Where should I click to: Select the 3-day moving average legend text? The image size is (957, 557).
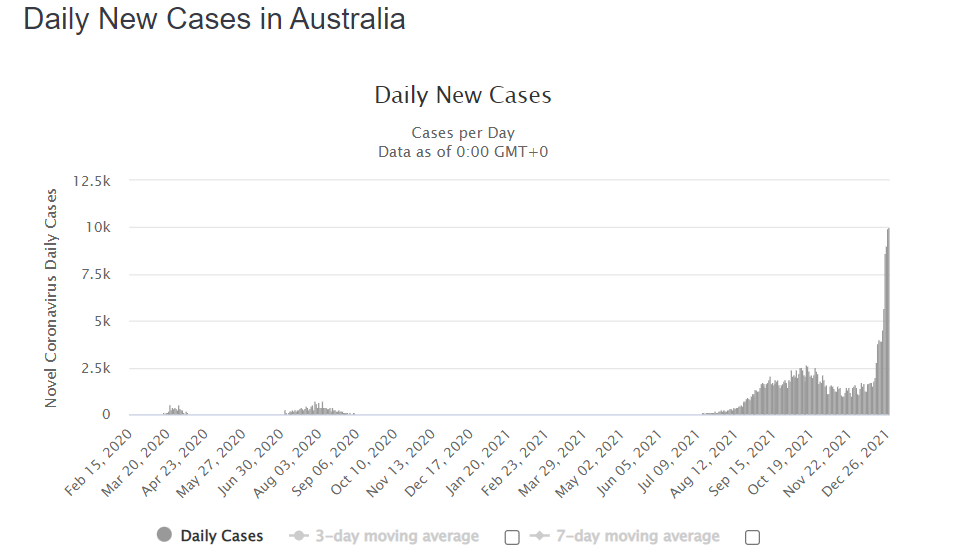[397, 536]
